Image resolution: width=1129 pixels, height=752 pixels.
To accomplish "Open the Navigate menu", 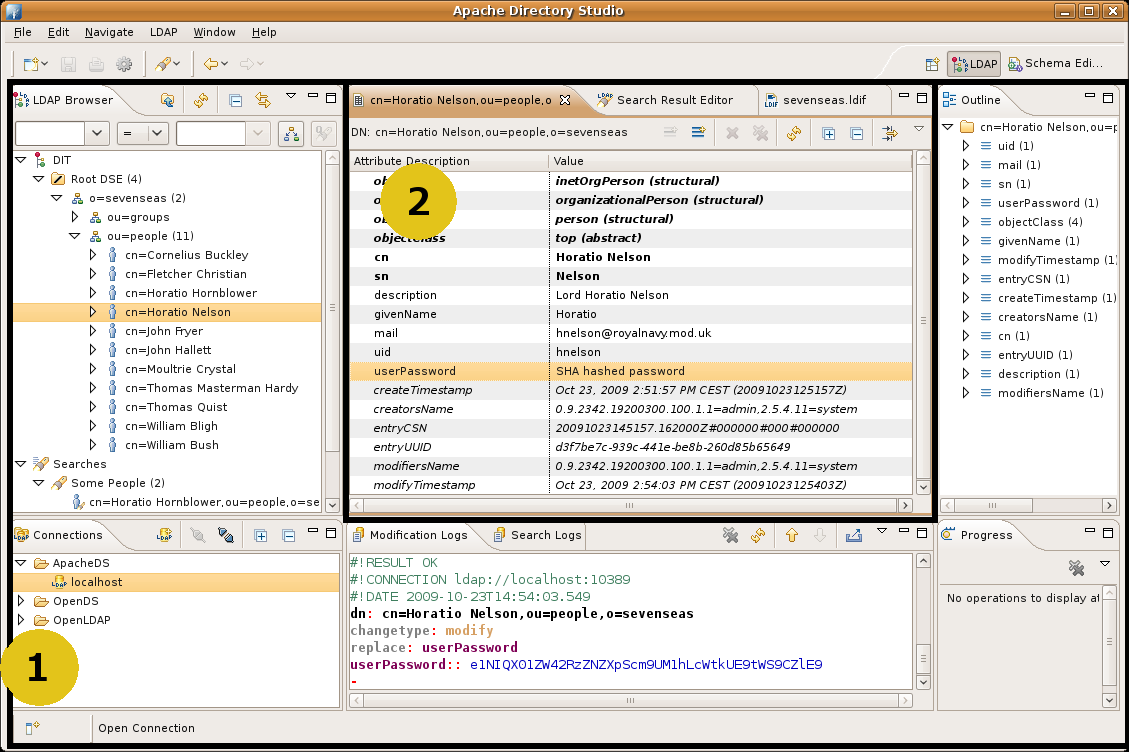I will coord(109,32).
